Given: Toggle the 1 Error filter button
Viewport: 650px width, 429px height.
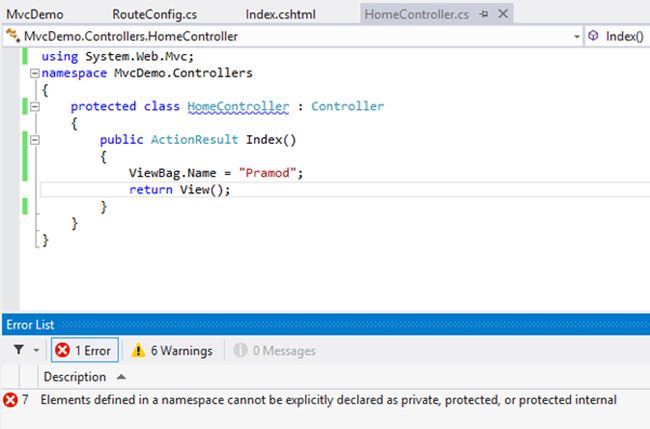Looking at the screenshot, I should tap(85, 350).
